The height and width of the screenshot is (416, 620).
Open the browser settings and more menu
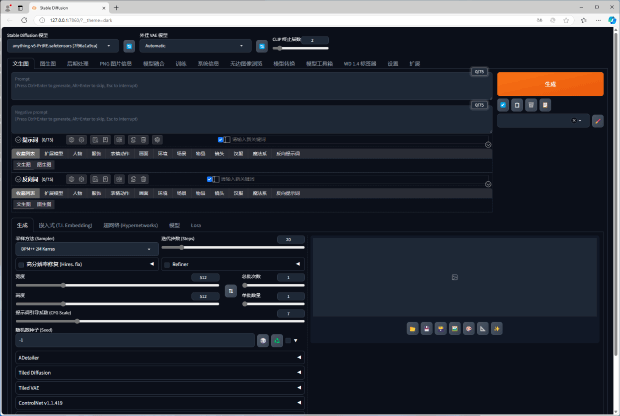click(x=598, y=20)
